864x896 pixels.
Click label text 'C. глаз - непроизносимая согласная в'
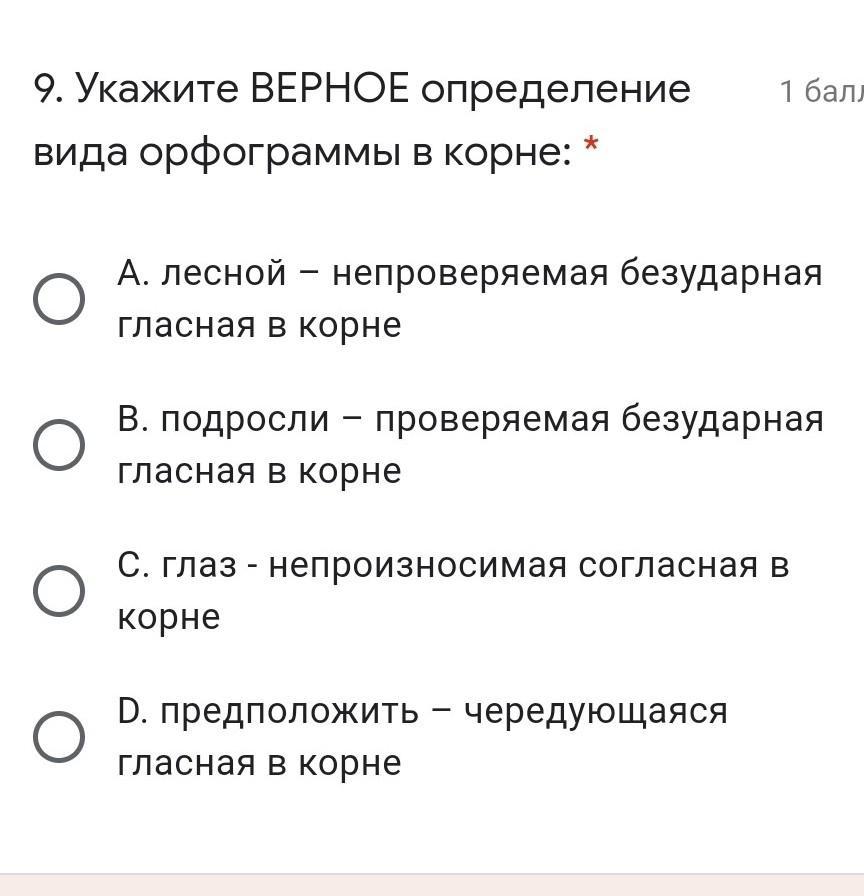pyautogui.click(x=452, y=565)
